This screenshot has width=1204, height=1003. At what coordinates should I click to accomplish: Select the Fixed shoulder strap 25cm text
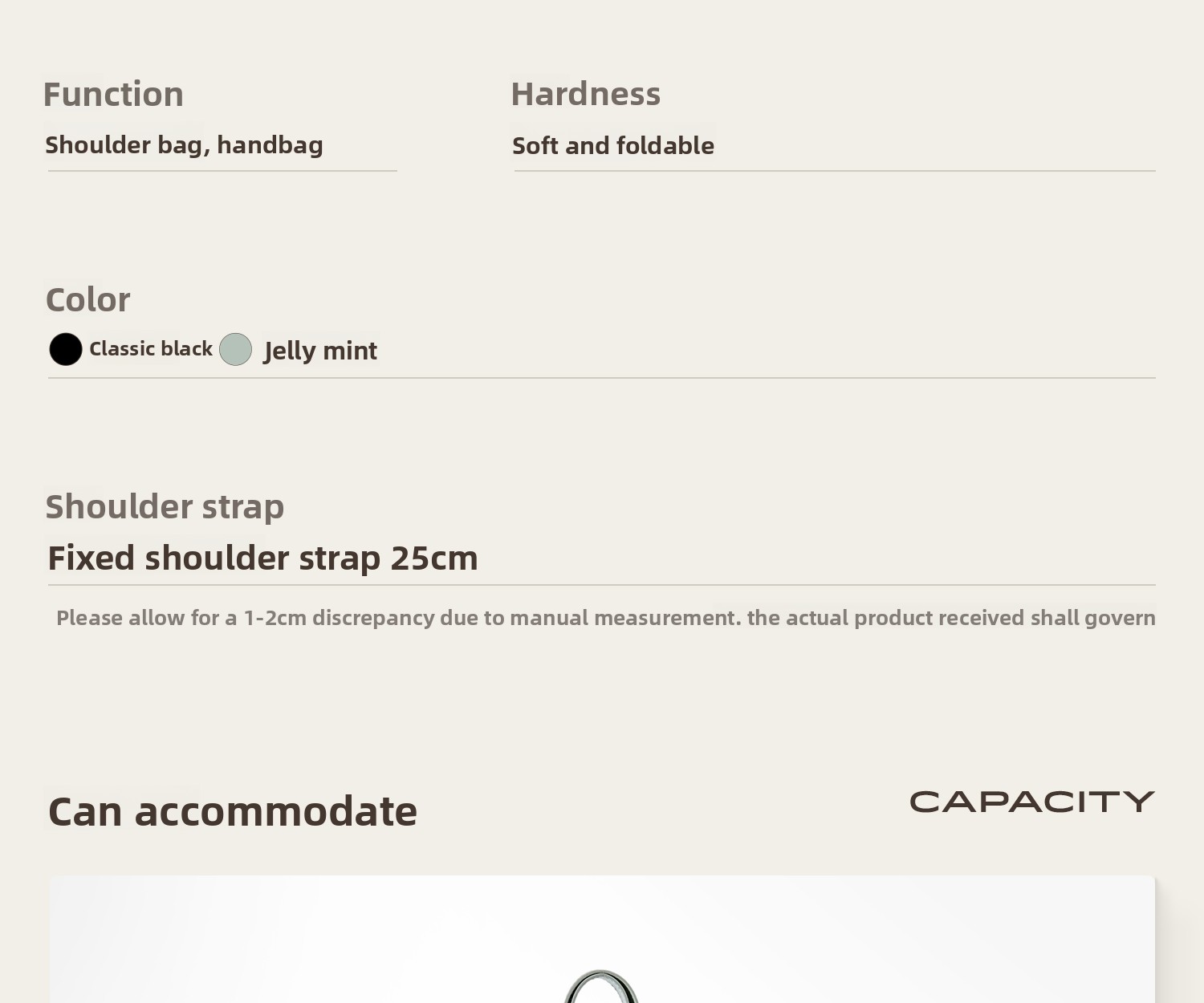(x=262, y=558)
